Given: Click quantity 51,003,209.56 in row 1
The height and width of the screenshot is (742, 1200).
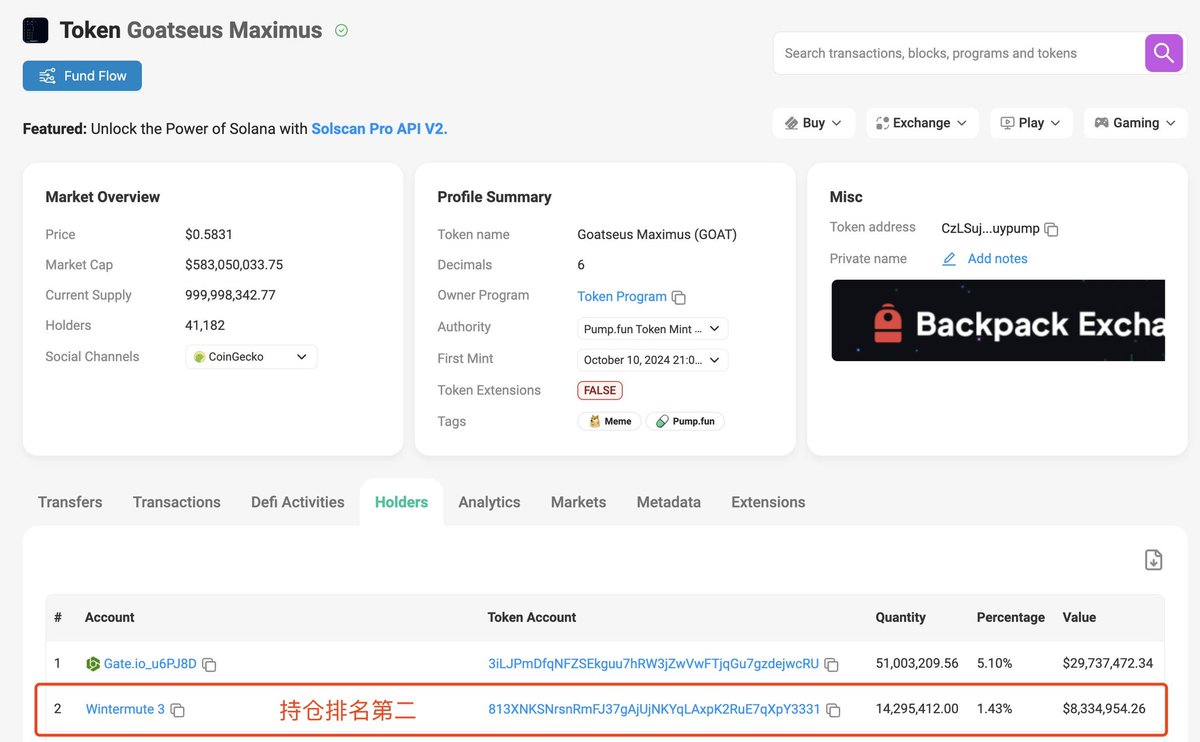Looking at the screenshot, I should (x=917, y=663).
